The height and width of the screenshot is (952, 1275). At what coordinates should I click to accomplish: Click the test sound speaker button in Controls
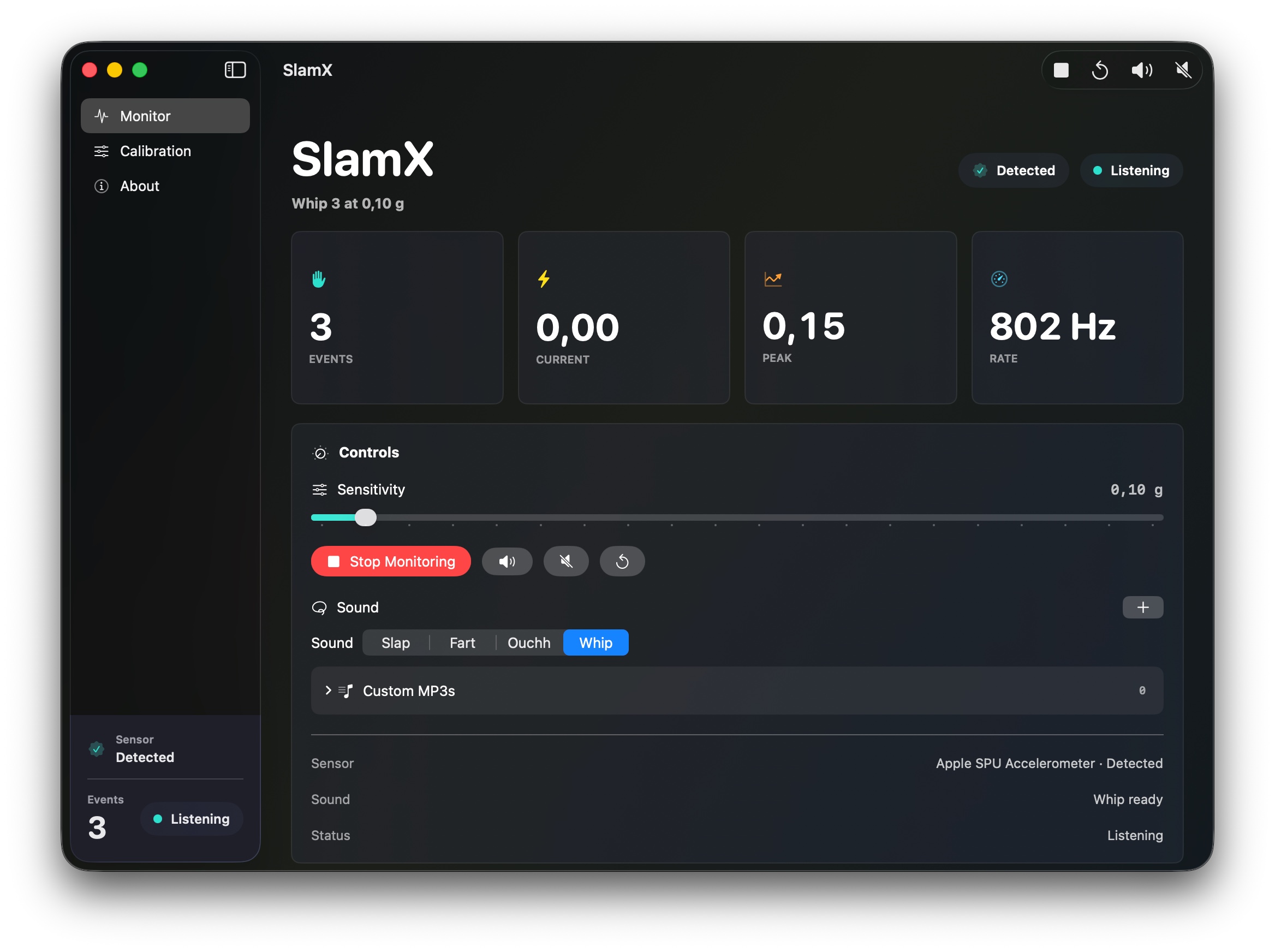[x=507, y=561]
